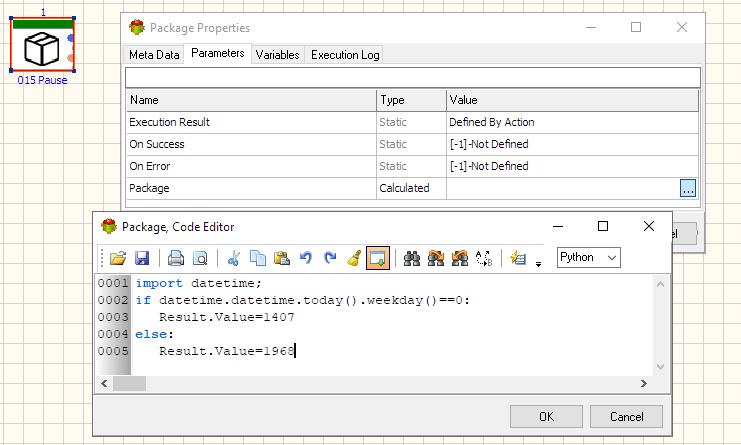
Task: Find next using binoculars forward-arrow icon
Action: (x=436, y=258)
